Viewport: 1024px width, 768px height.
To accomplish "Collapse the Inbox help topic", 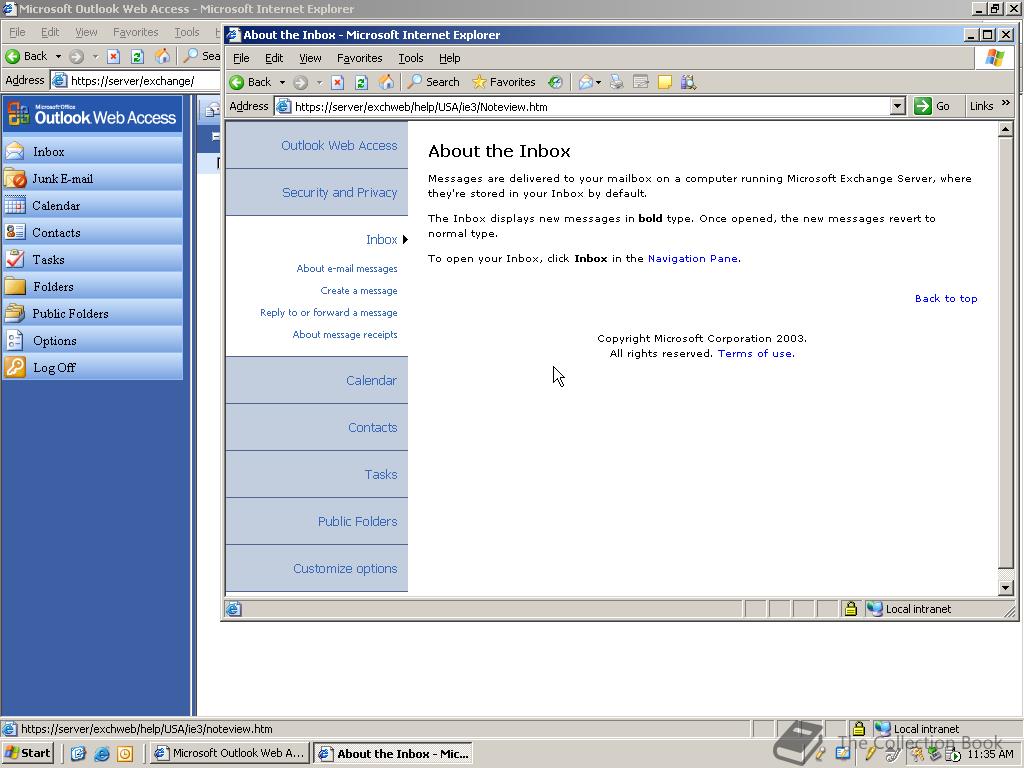I will 381,240.
